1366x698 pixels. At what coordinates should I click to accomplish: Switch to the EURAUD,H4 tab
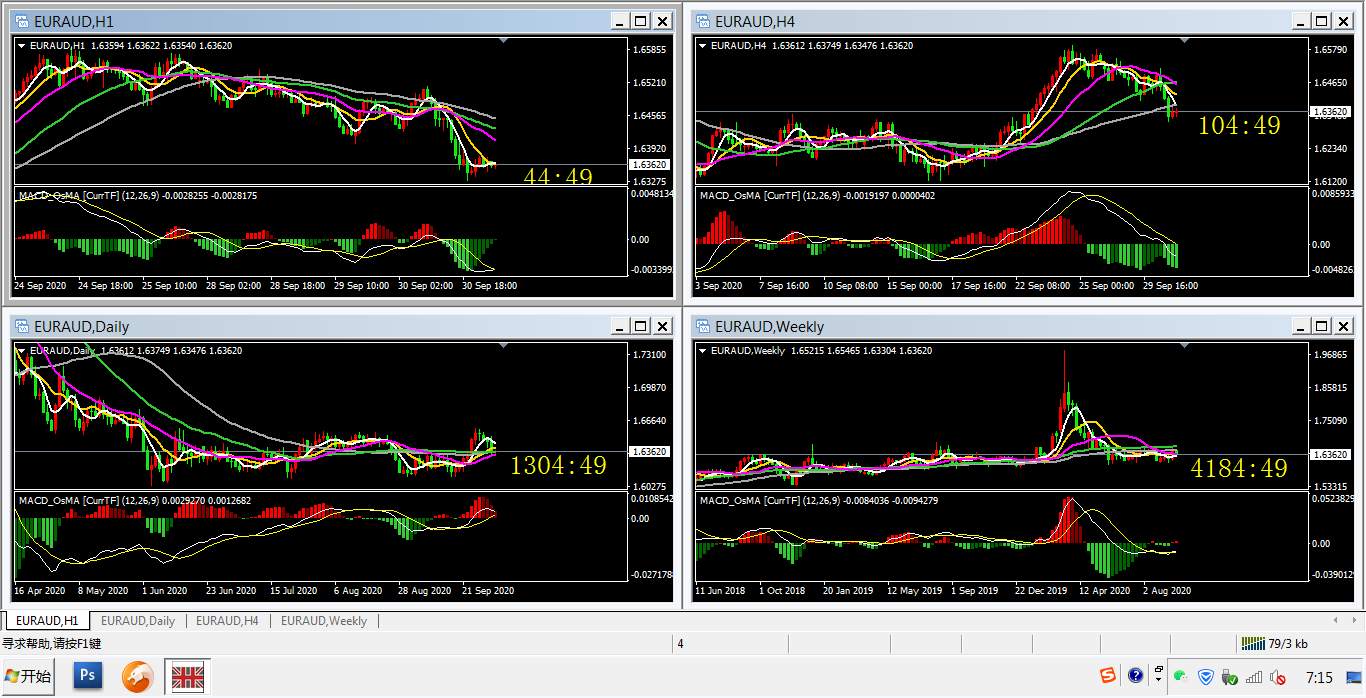point(227,621)
